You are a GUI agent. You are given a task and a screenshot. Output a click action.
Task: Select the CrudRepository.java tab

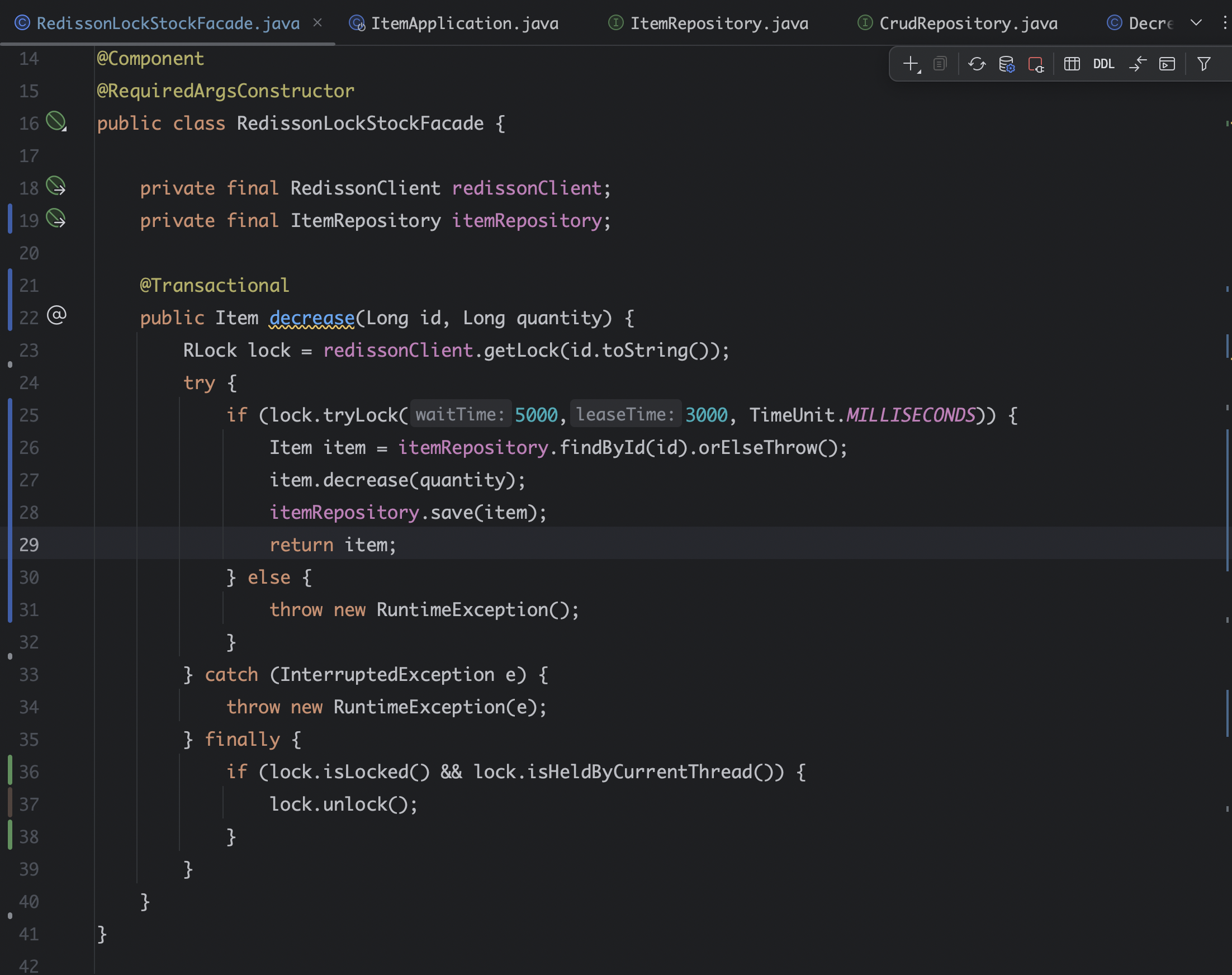pyautogui.click(x=968, y=23)
